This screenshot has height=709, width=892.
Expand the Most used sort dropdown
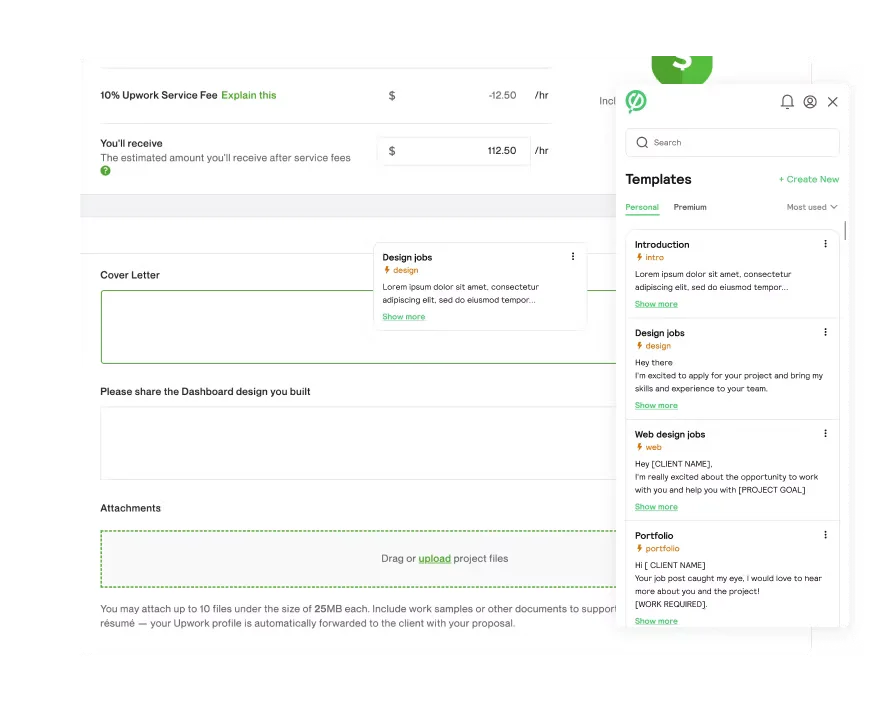pyautogui.click(x=812, y=207)
